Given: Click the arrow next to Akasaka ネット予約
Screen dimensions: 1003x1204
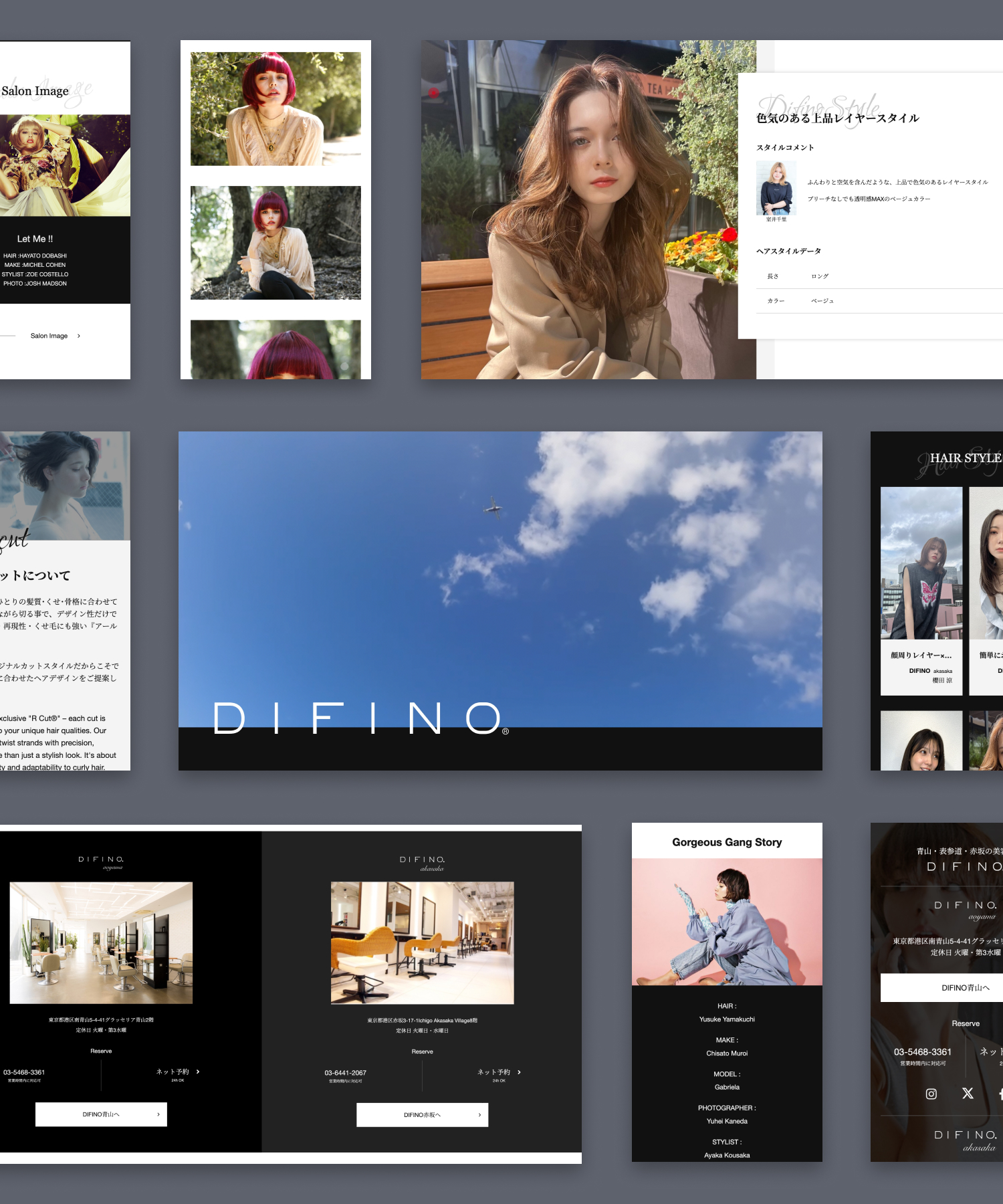Looking at the screenshot, I should (519, 1072).
